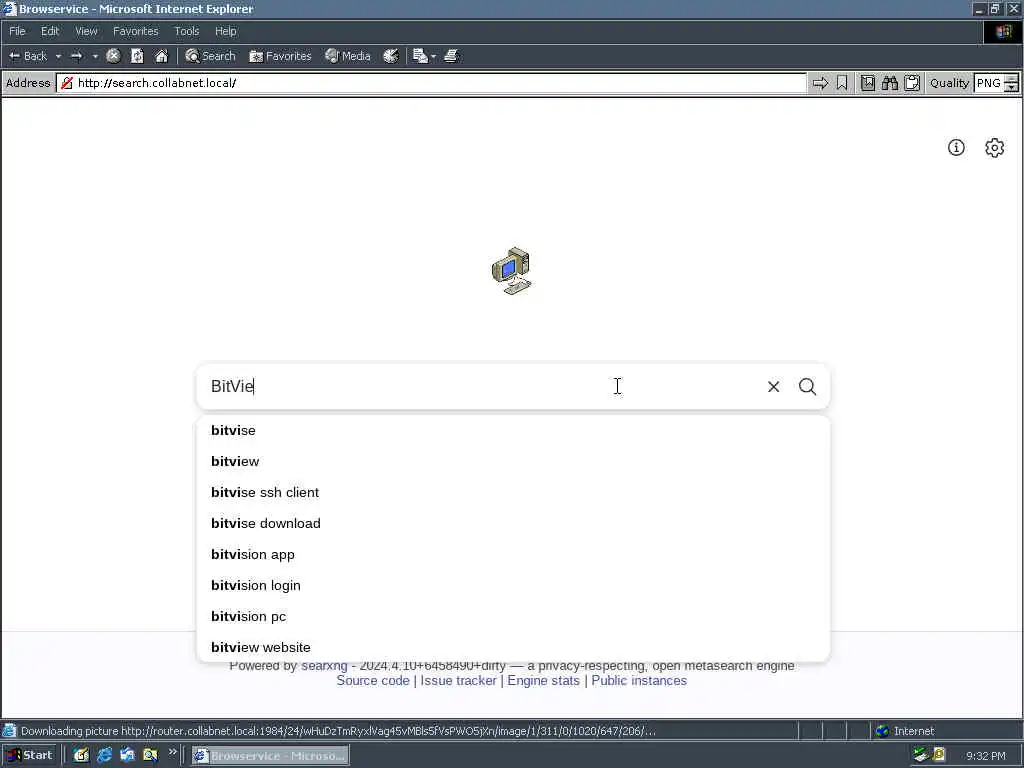Expand hidden quick launch items chevron
The image size is (1024, 768).
click(172, 752)
